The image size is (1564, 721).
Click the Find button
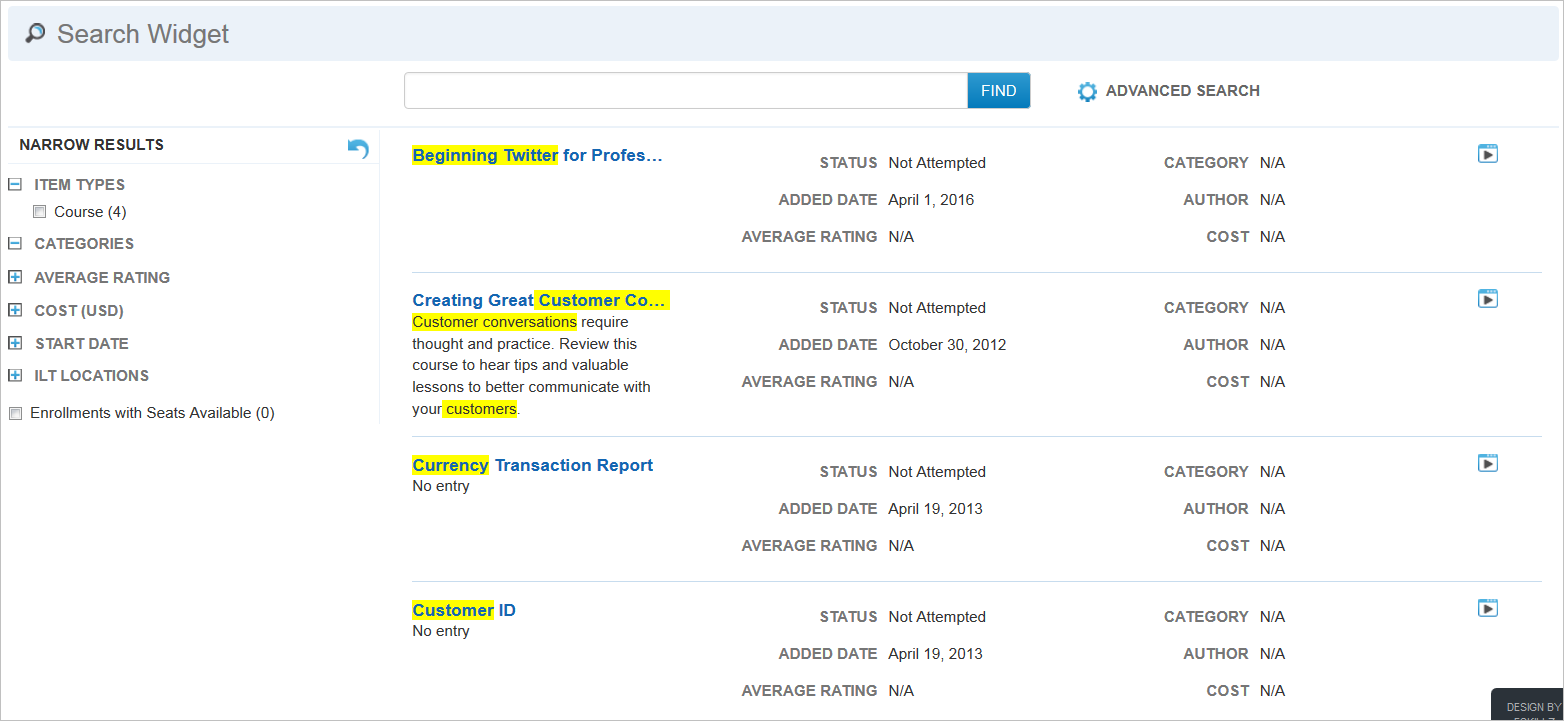[998, 91]
